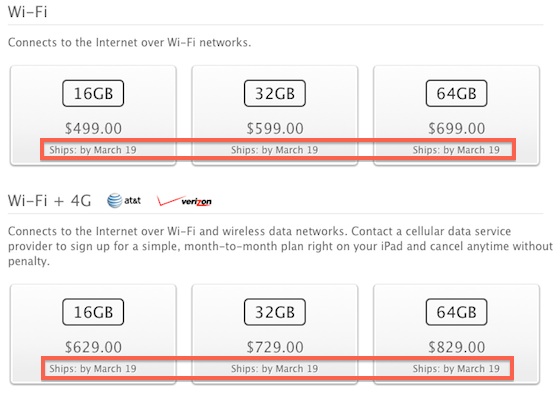Click ships date under $599.00 model
Screen dimensions: 560x395
click(275, 150)
